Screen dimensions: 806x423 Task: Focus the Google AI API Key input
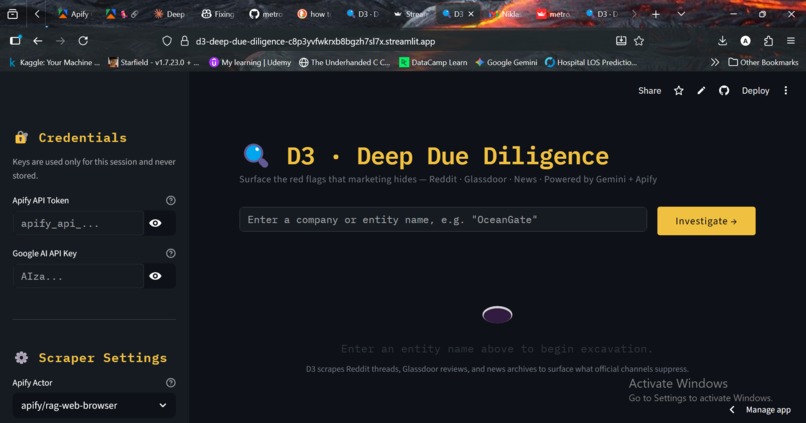click(78, 277)
